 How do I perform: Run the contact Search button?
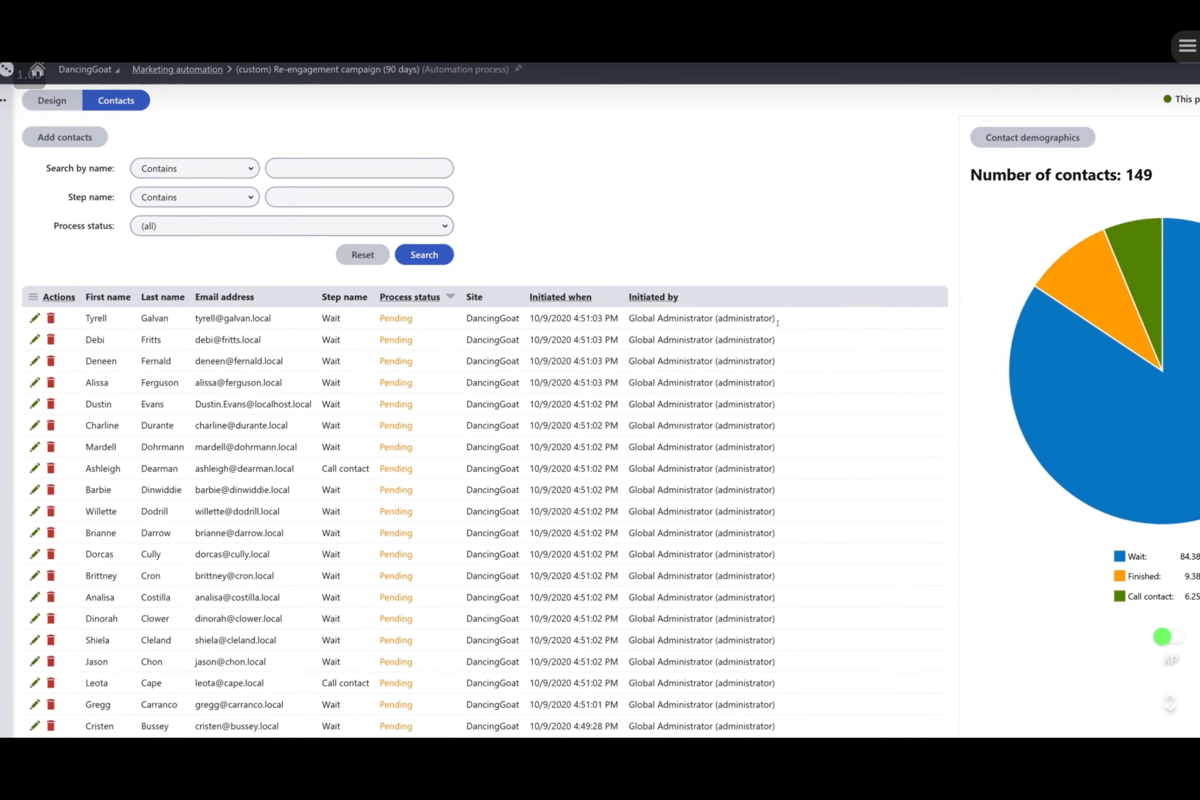[424, 255]
